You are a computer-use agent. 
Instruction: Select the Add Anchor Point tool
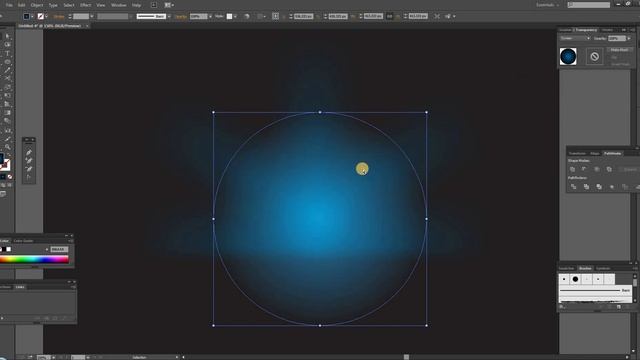[29, 160]
